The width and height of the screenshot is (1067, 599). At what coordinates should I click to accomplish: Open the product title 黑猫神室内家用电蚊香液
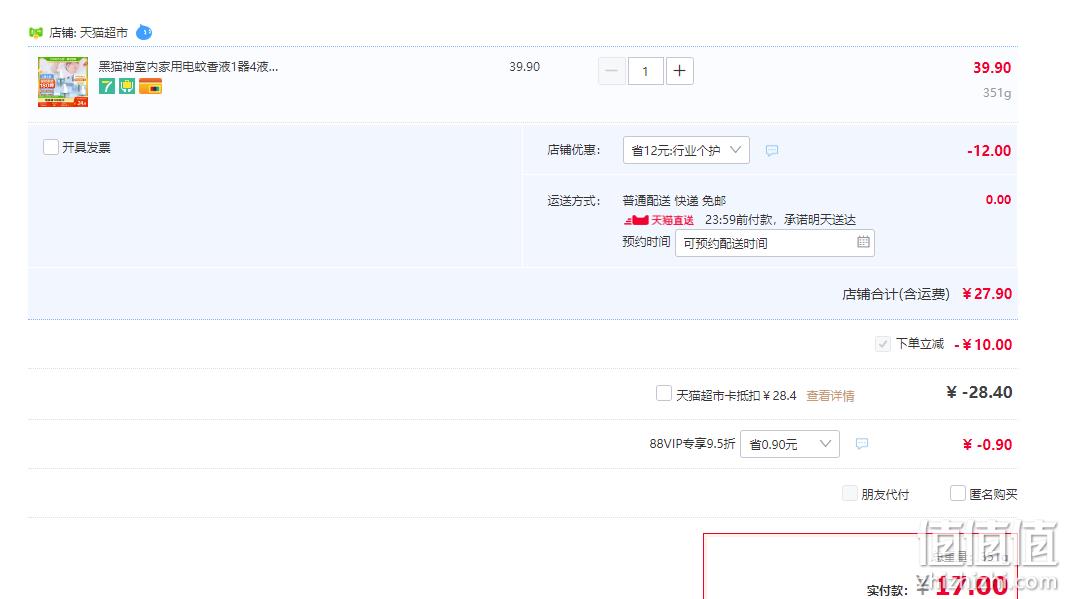click(188, 67)
